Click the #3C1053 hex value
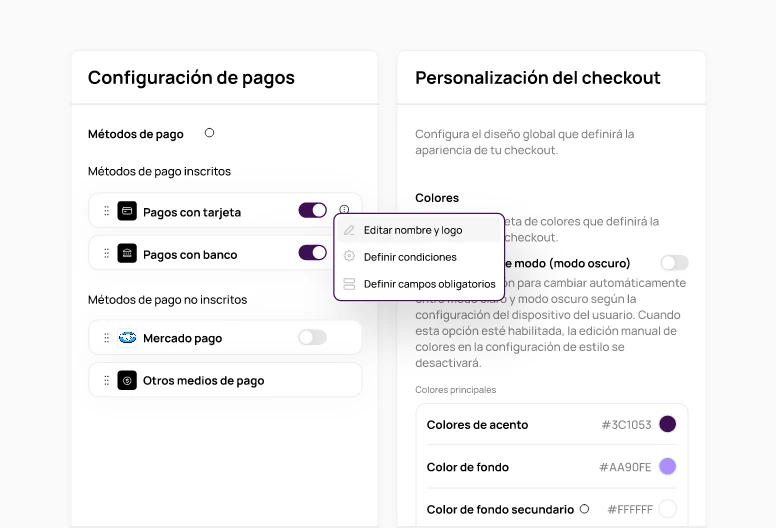The height and width of the screenshot is (528, 776). (x=626, y=425)
